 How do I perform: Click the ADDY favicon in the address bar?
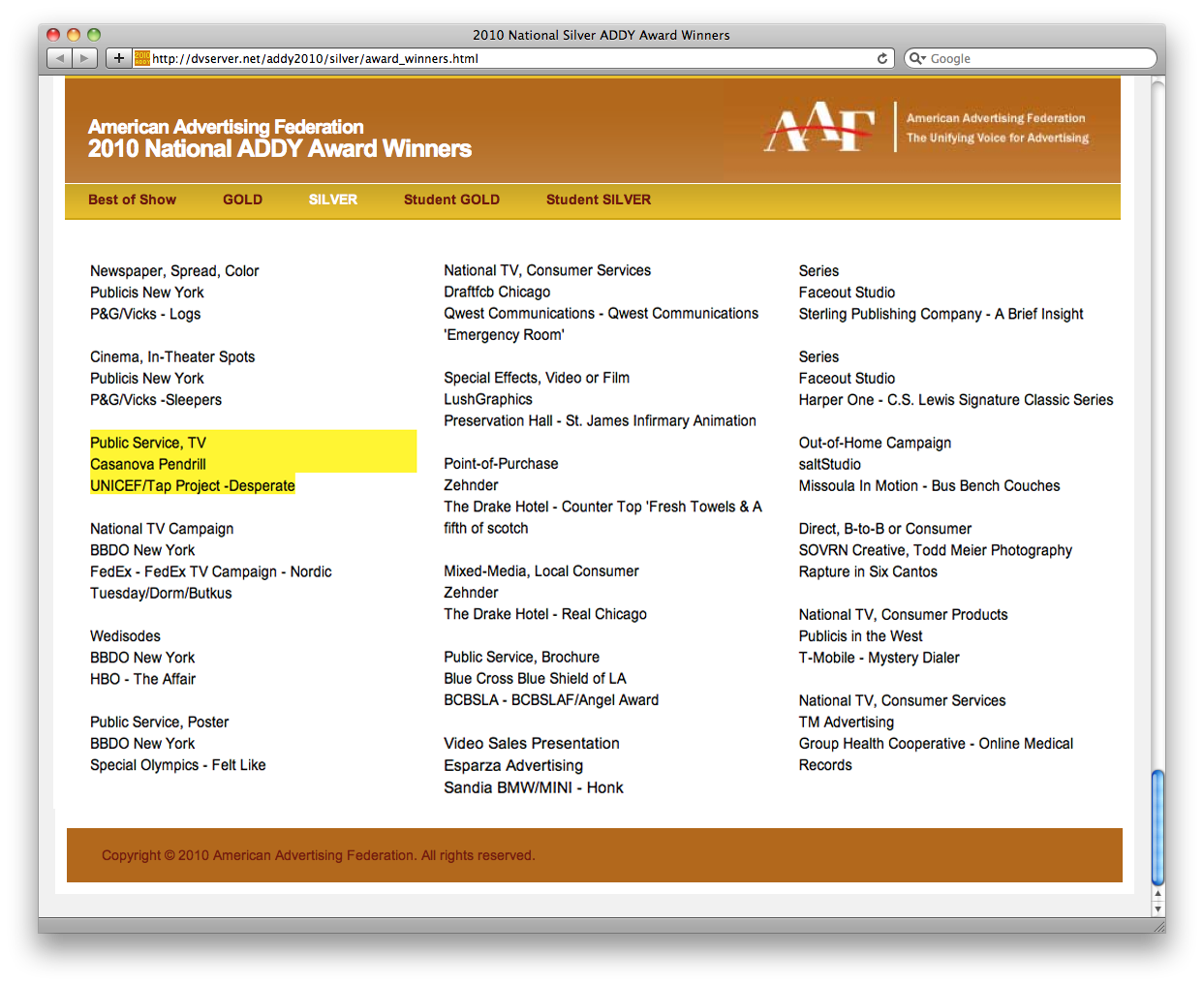(x=142, y=58)
